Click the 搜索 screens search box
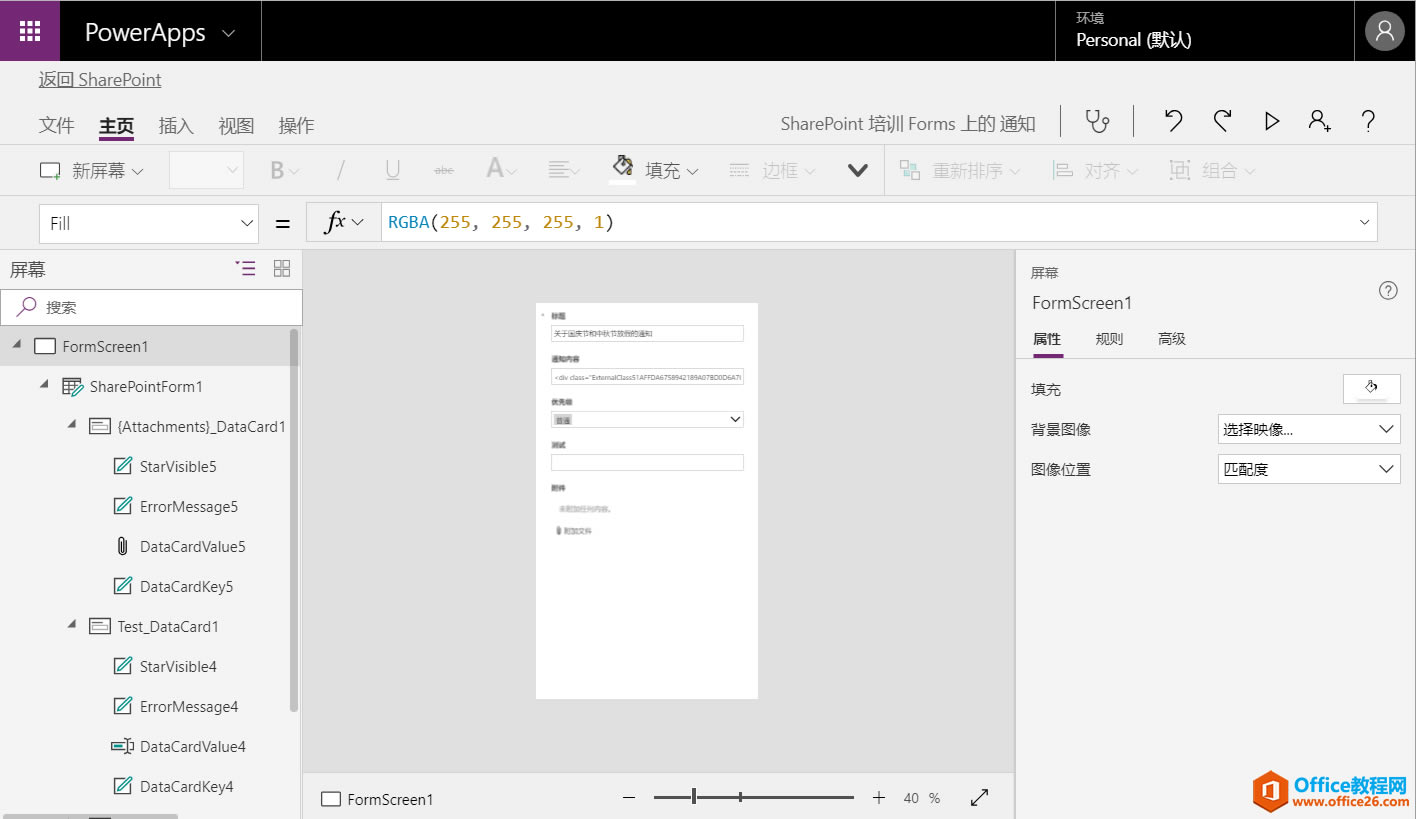 pyautogui.click(x=152, y=307)
